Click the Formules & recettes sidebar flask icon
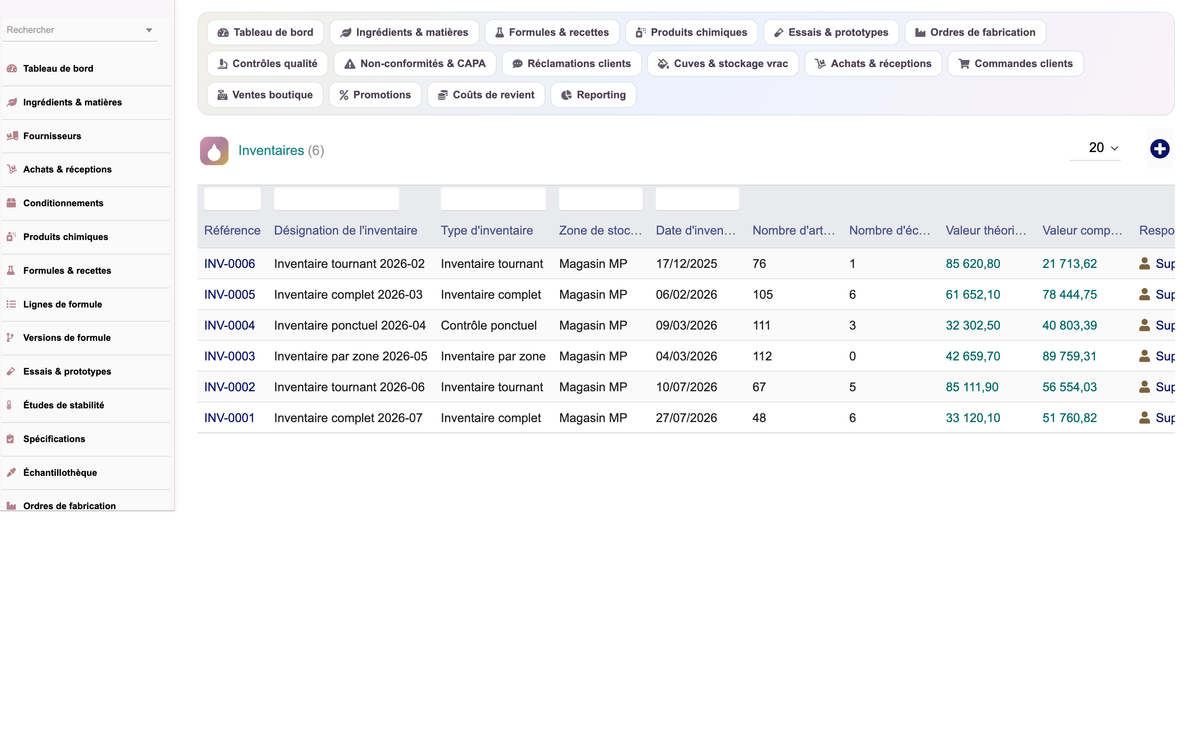 (x=12, y=270)
